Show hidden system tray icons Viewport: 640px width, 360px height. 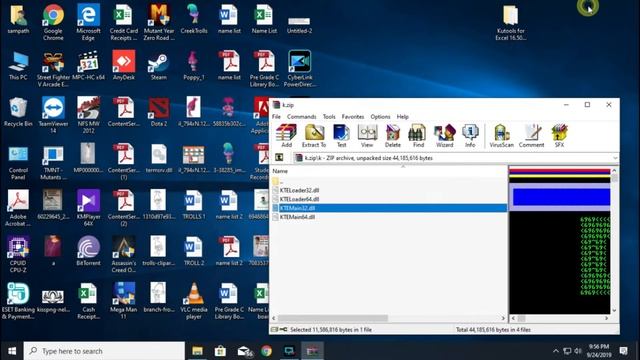point(556,351)
